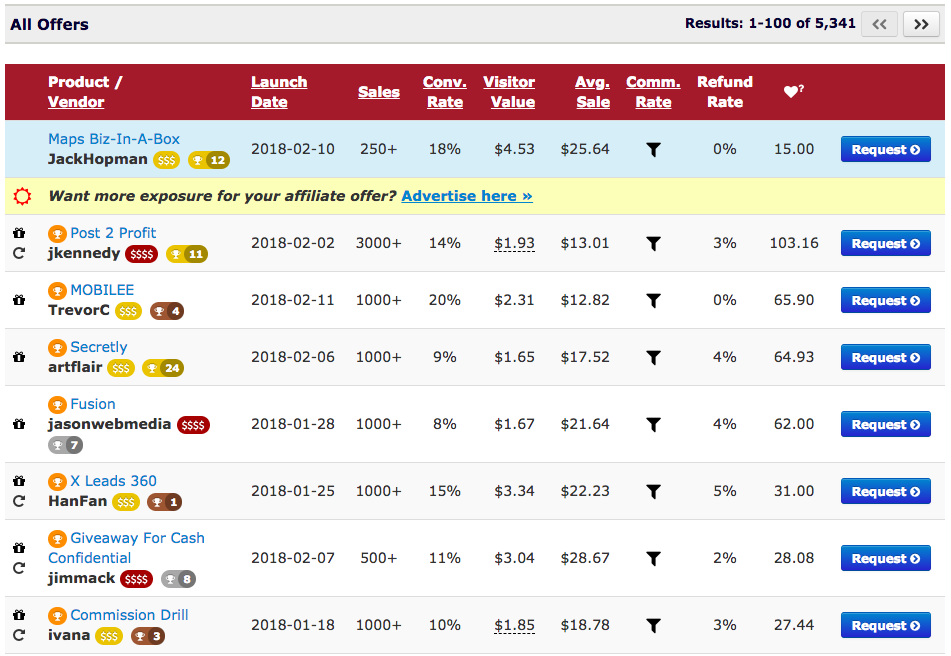Image resolution: width=951 pixels, height=656 pixels.
Task: Click orange trophy icon before Secretly
Action: 57,348
